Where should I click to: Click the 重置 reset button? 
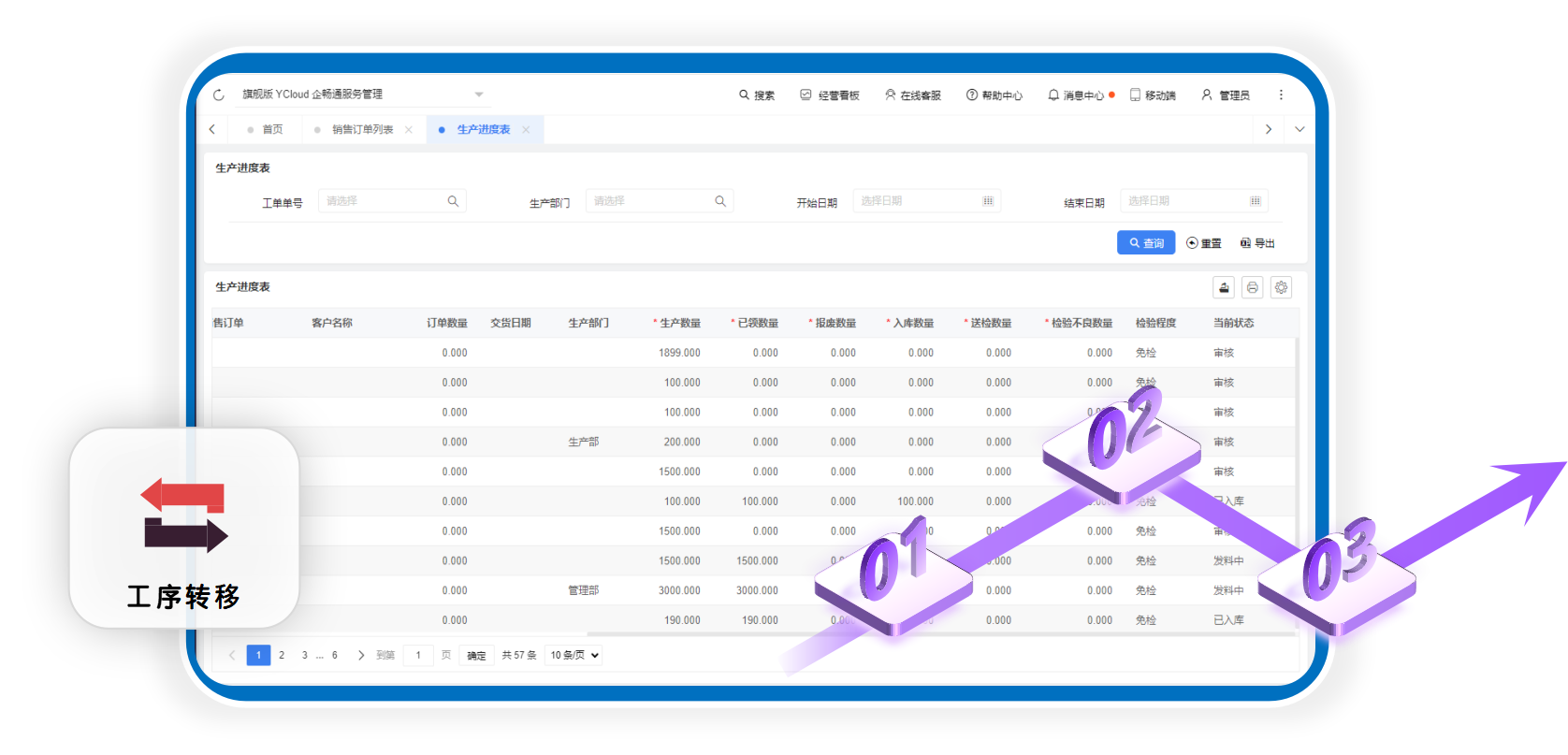1204,243
